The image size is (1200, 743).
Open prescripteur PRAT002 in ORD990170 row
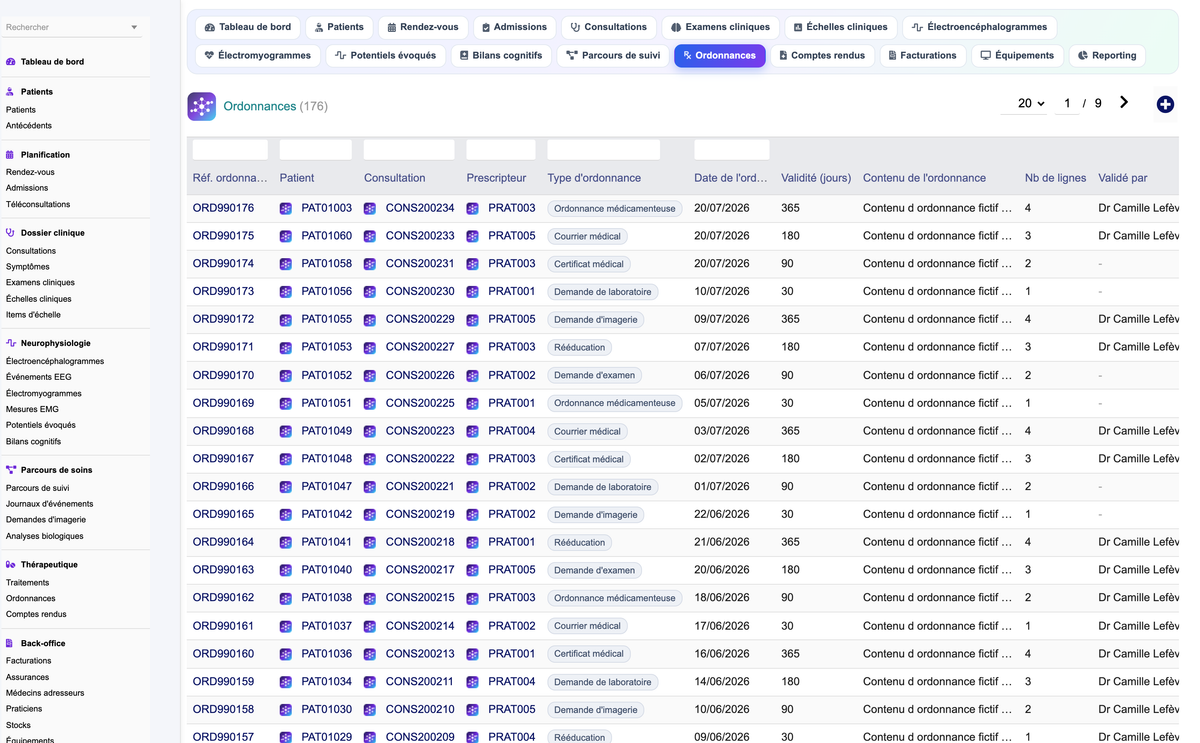coord(512,375)
